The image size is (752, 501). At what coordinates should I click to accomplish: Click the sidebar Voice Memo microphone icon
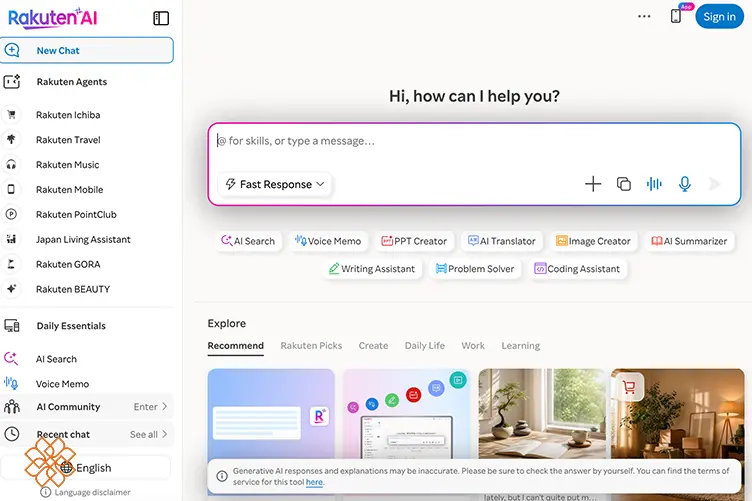click(x=11, y=383)
